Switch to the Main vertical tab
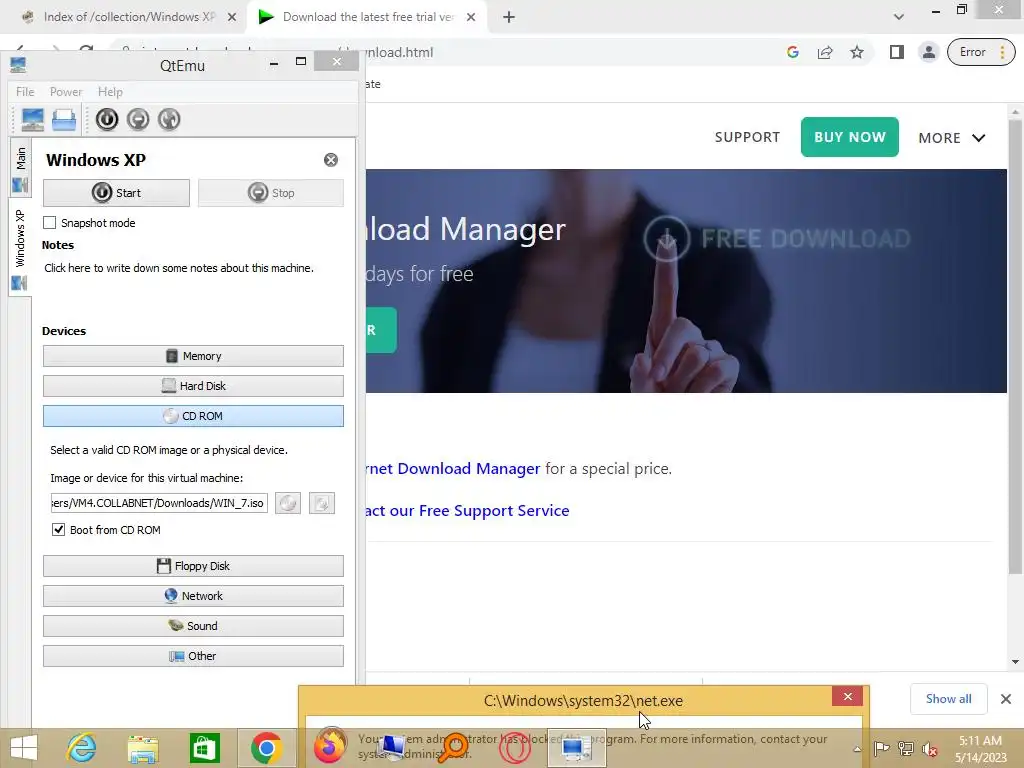 click(20, 168)
